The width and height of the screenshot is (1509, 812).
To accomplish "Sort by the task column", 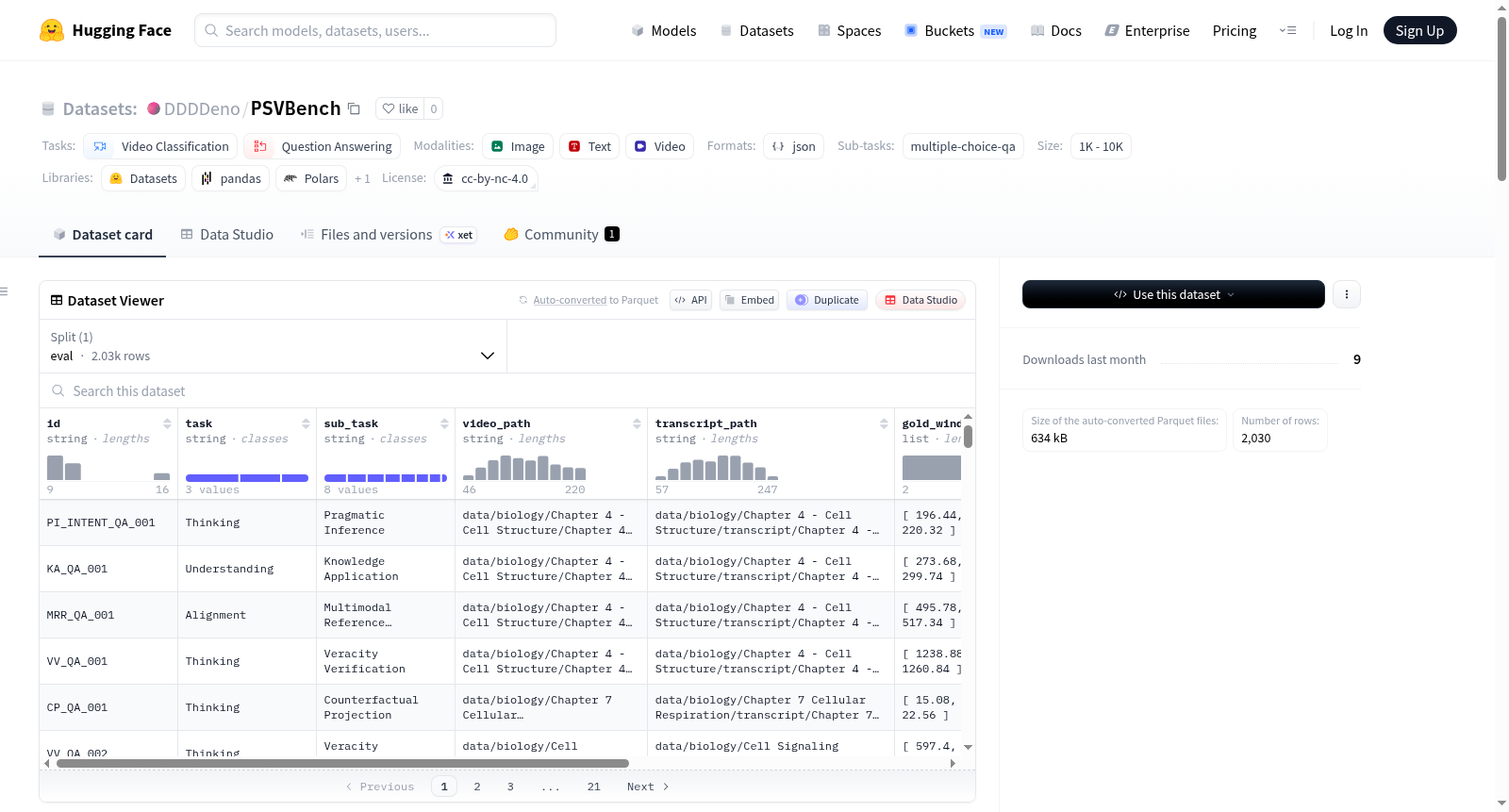I will point(306,423).
